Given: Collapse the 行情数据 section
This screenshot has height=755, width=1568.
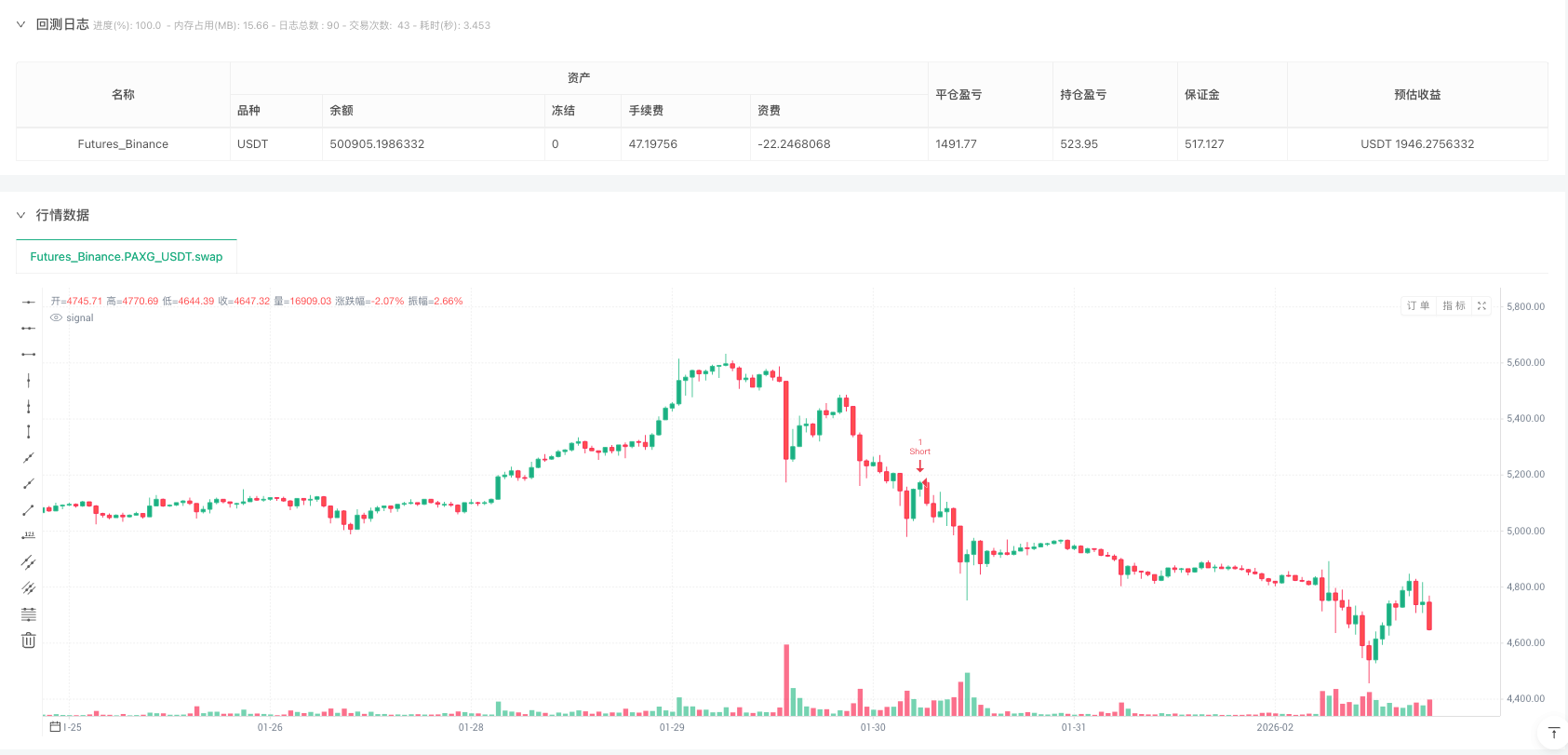Looking at the screenshot, I should [20, 215].
